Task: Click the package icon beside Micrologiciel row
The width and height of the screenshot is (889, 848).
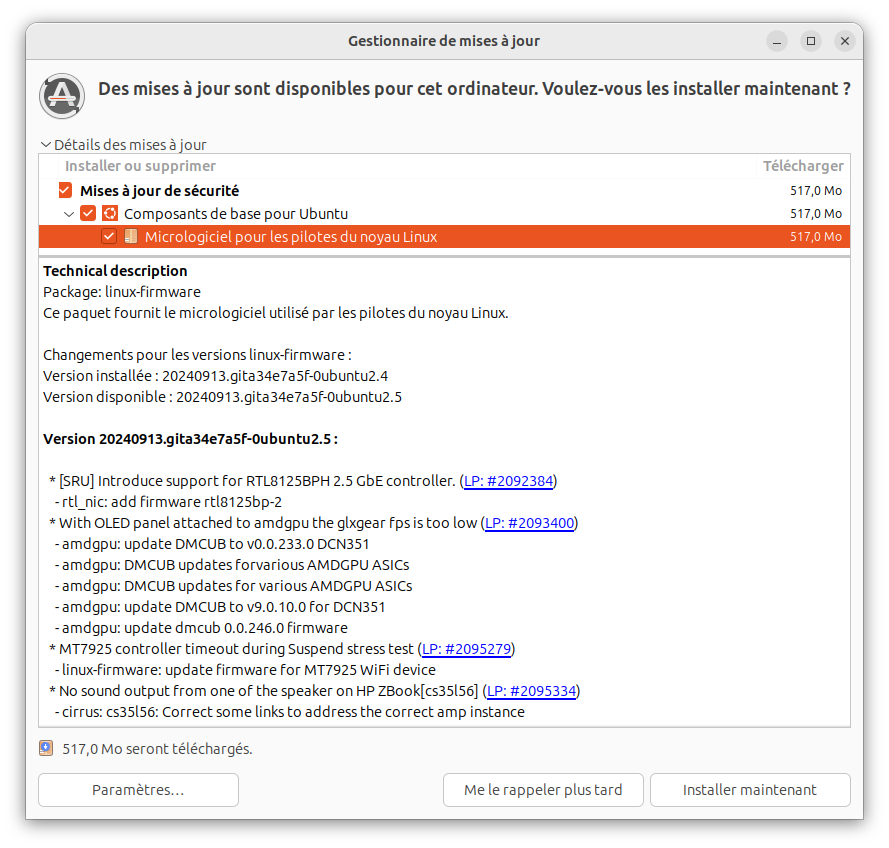Action: pyautogui.click(x=130, y=236)
